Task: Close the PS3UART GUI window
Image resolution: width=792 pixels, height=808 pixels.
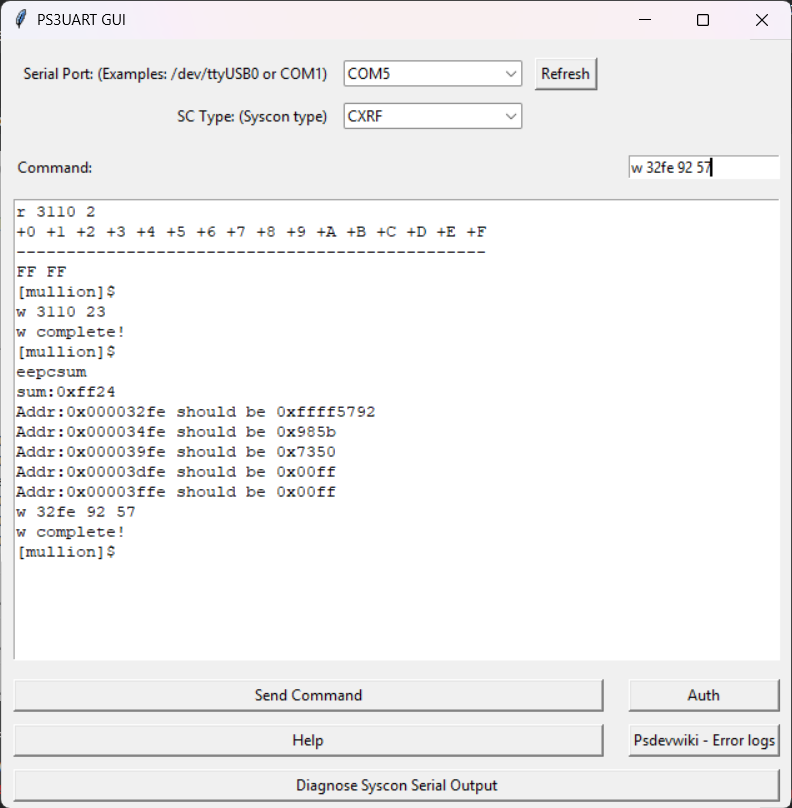Action: point(762,20)
